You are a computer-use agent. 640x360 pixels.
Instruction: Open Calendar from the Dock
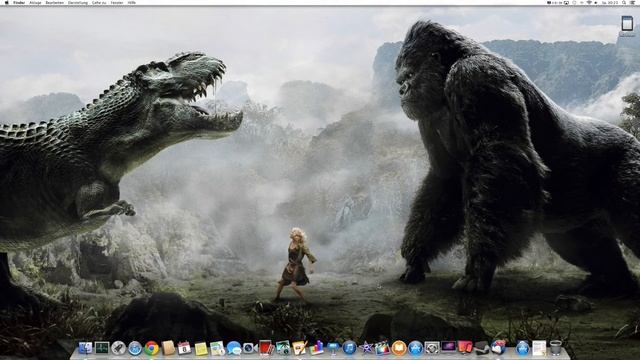[184, 348]
